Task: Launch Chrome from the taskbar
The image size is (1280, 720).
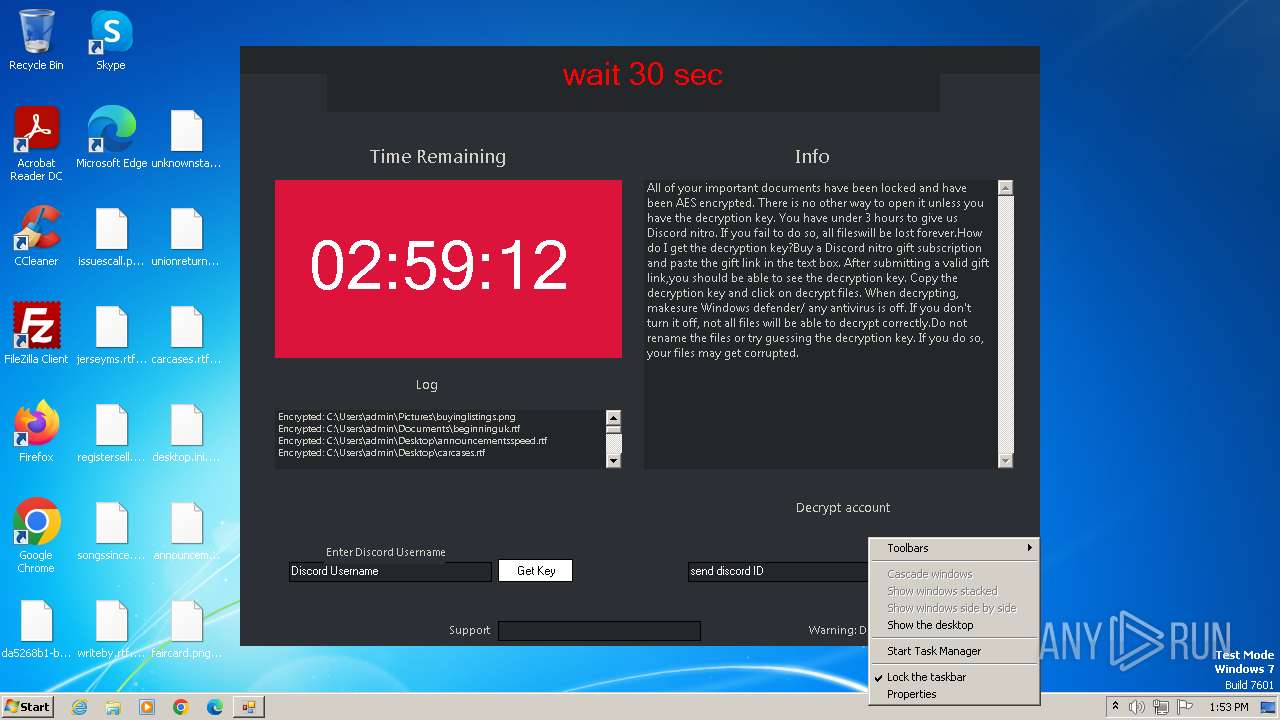Action: pos(181,707)
